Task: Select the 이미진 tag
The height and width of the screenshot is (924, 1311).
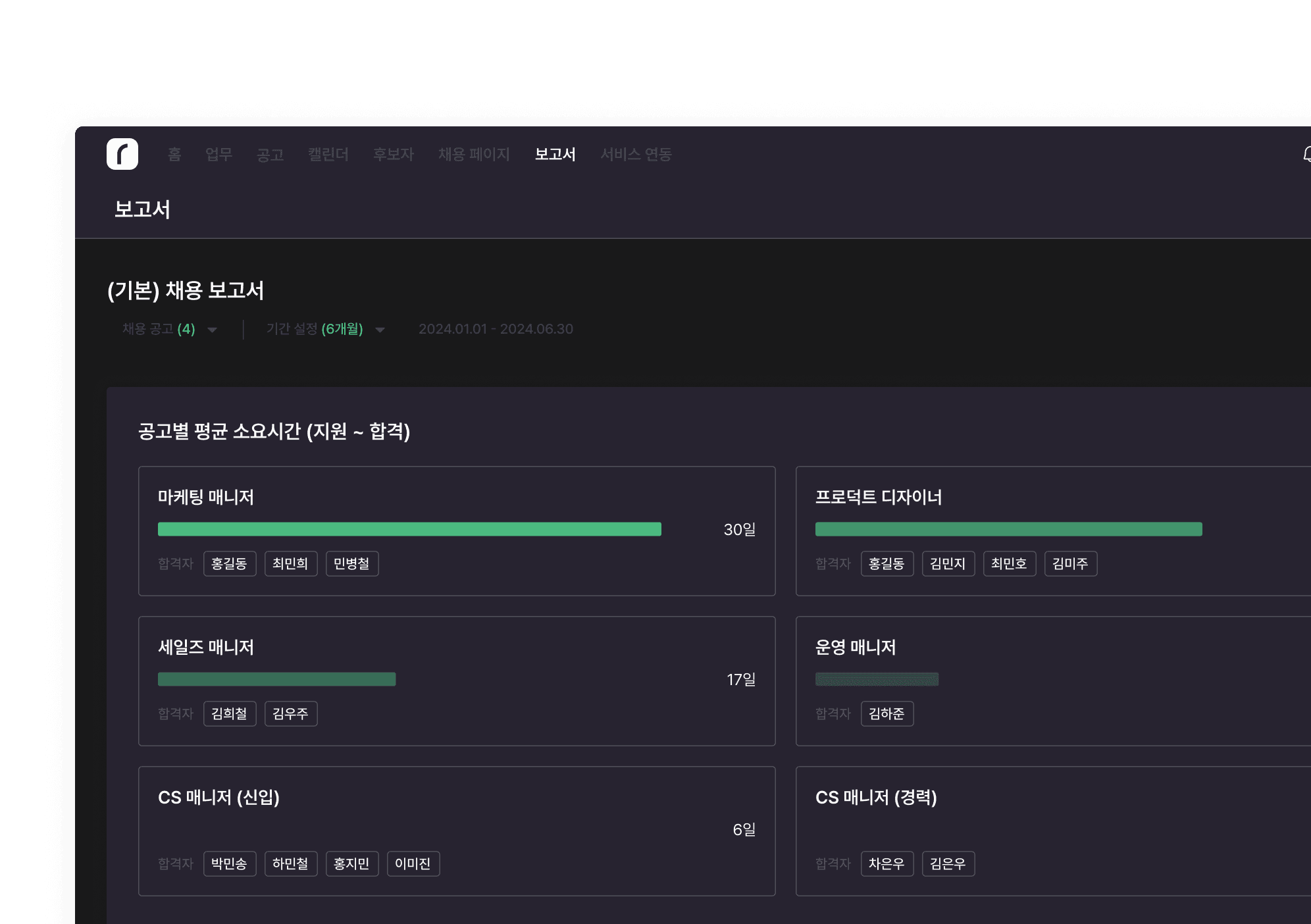Action: (x=413, y=863)
